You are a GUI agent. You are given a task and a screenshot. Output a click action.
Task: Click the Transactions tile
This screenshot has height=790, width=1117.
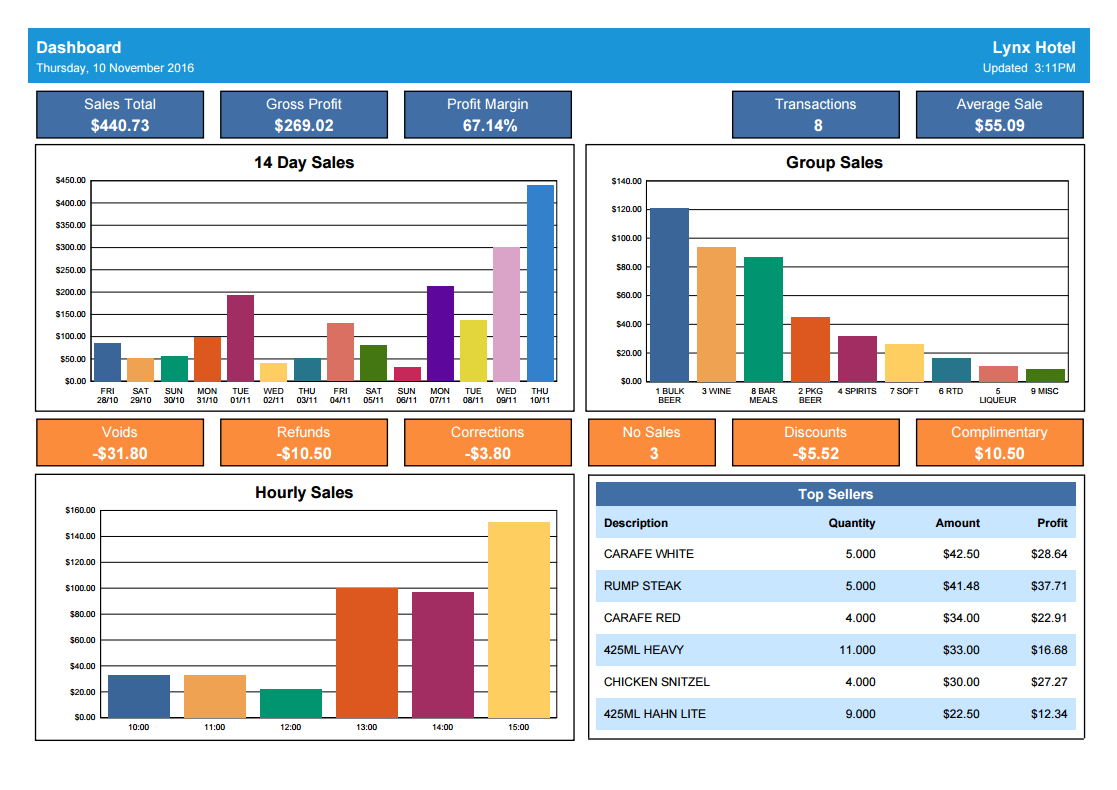816,115
